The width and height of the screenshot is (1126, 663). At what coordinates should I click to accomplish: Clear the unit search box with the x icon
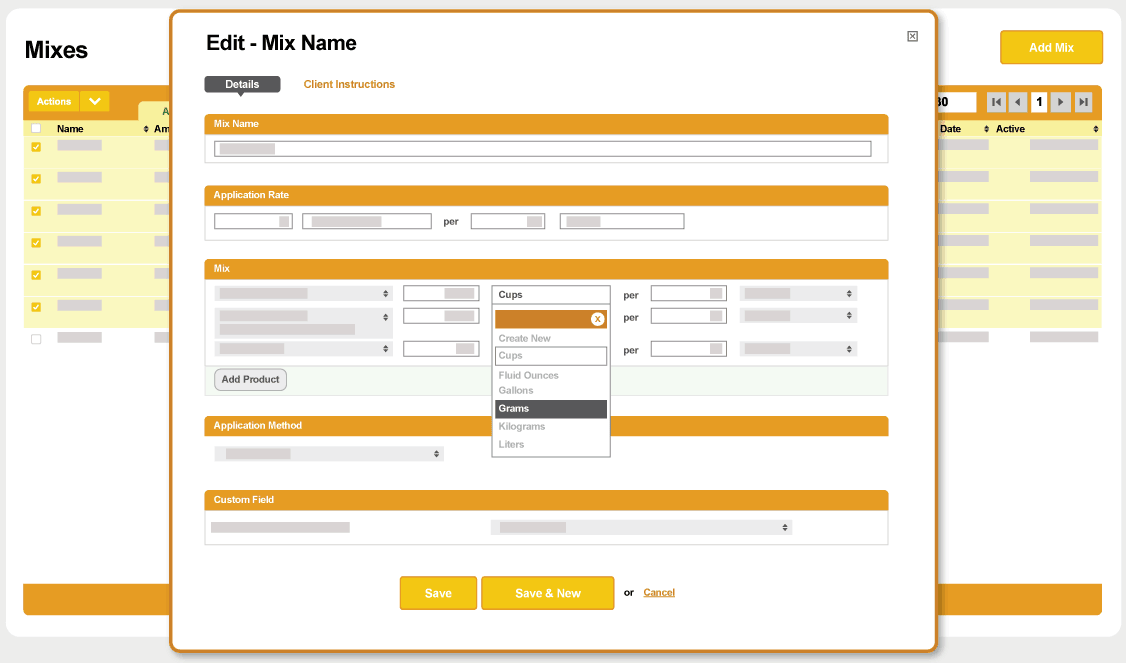(x=597, y=319)
